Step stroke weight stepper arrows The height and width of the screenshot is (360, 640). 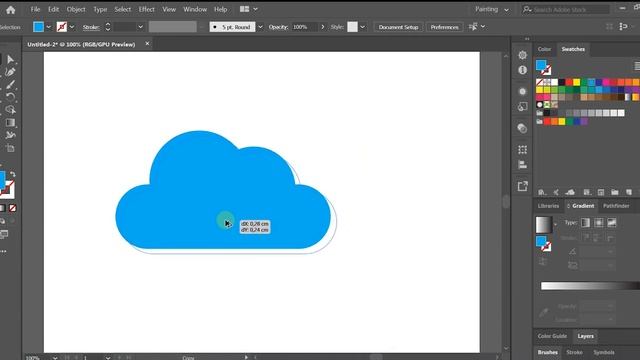(108, 27)
